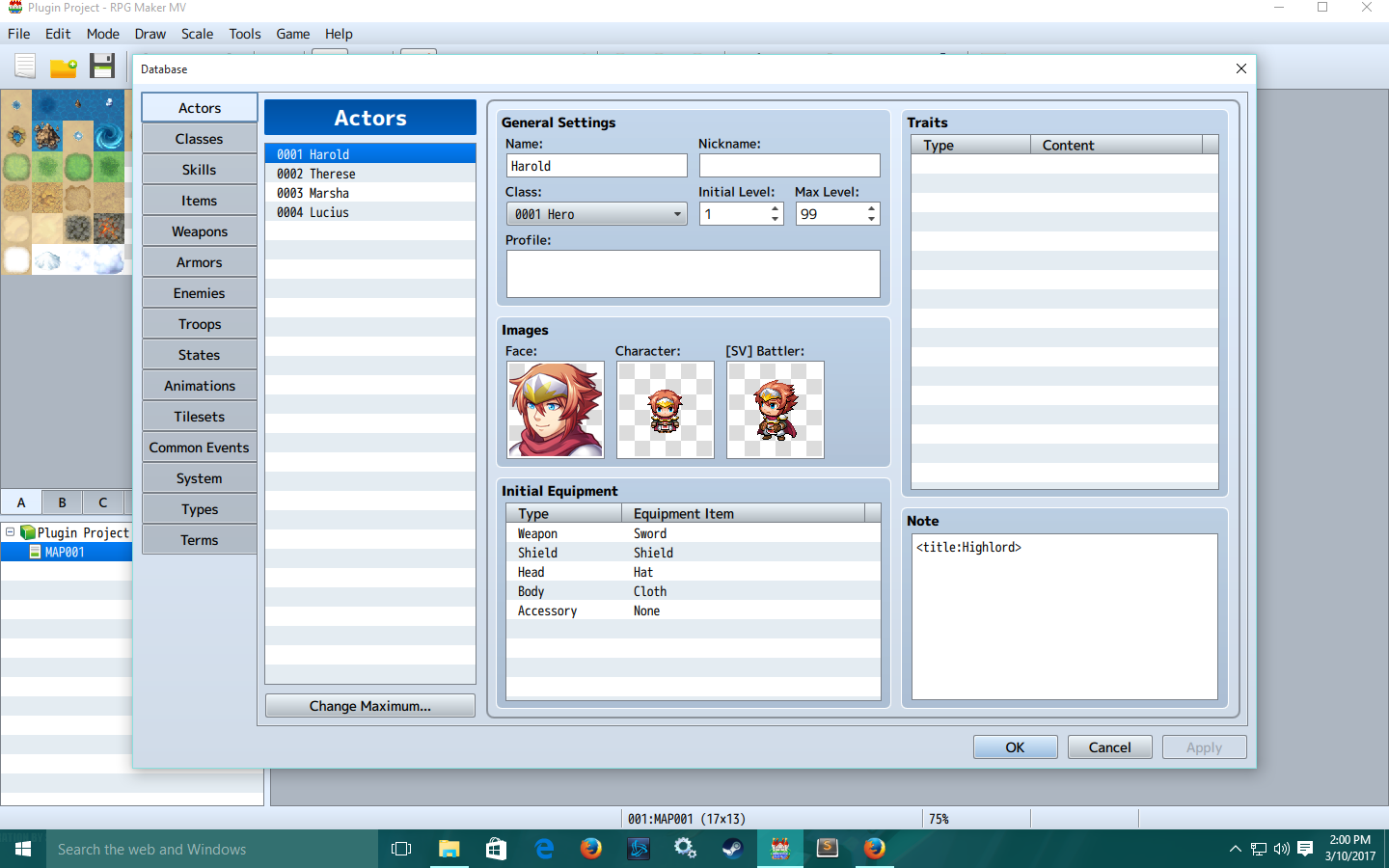Confirm database changes with OK

(x=1015, y=746)
